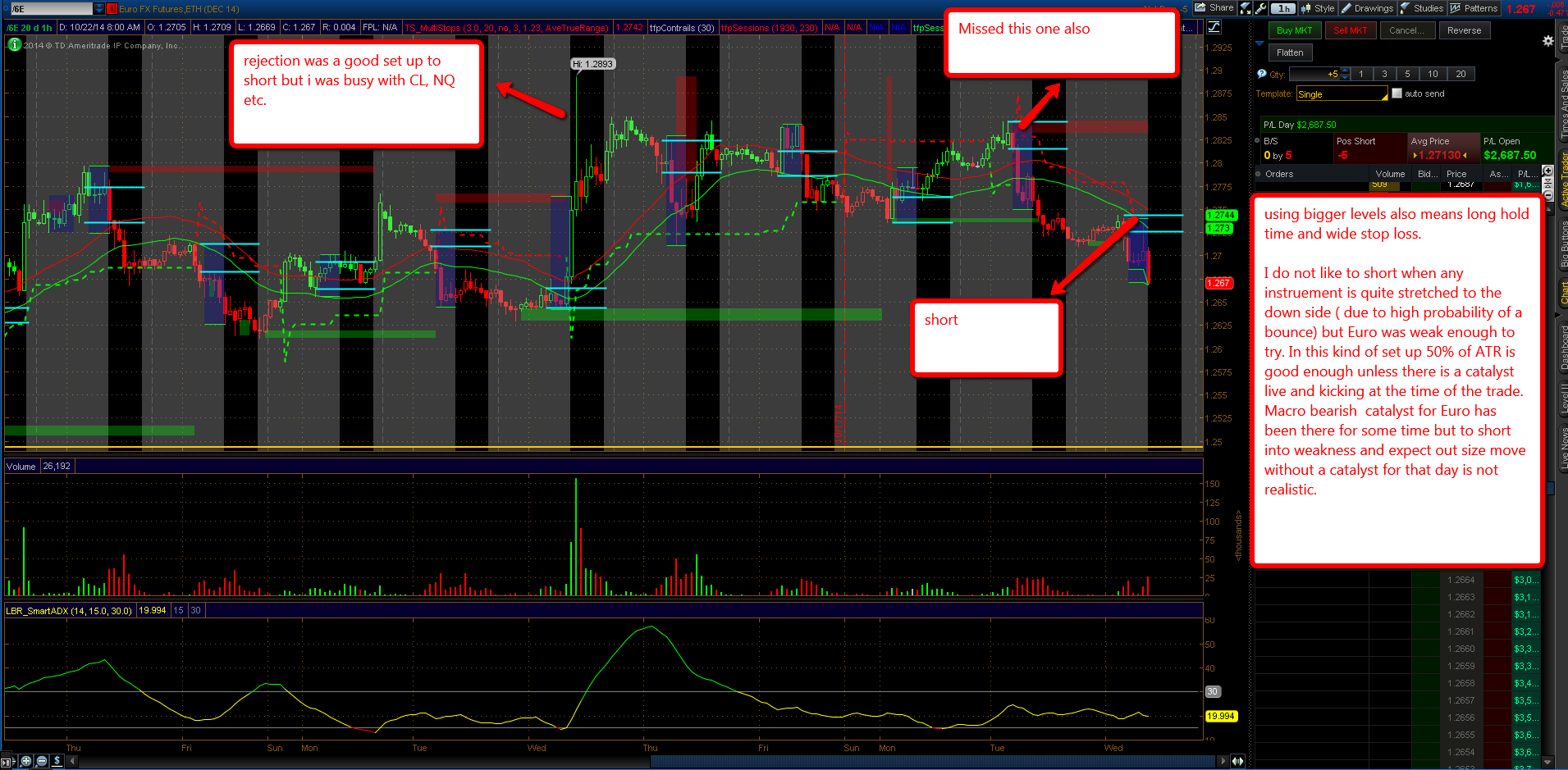The image size is (1568, 770).
Task: Click the LBR_SmartADX study label
Action: tap(68, 611)
